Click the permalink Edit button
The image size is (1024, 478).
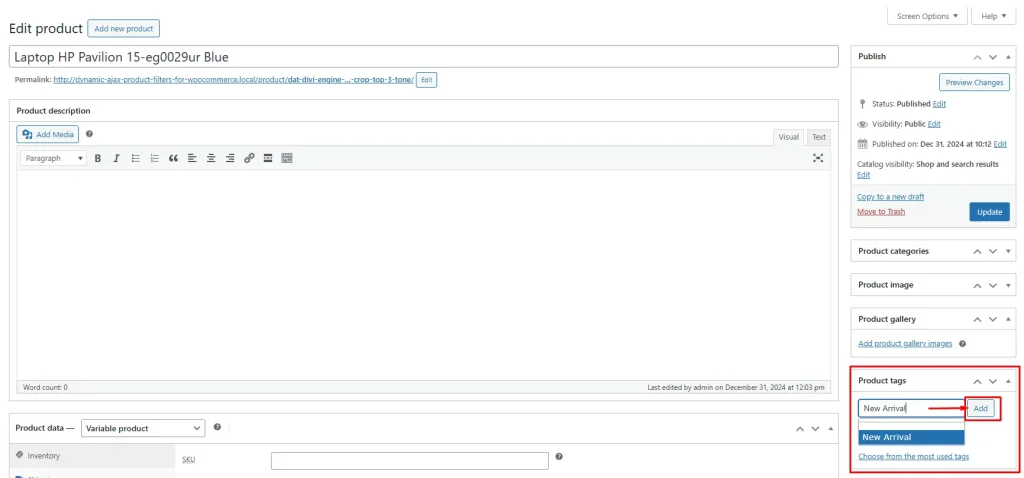coord(426,80)
